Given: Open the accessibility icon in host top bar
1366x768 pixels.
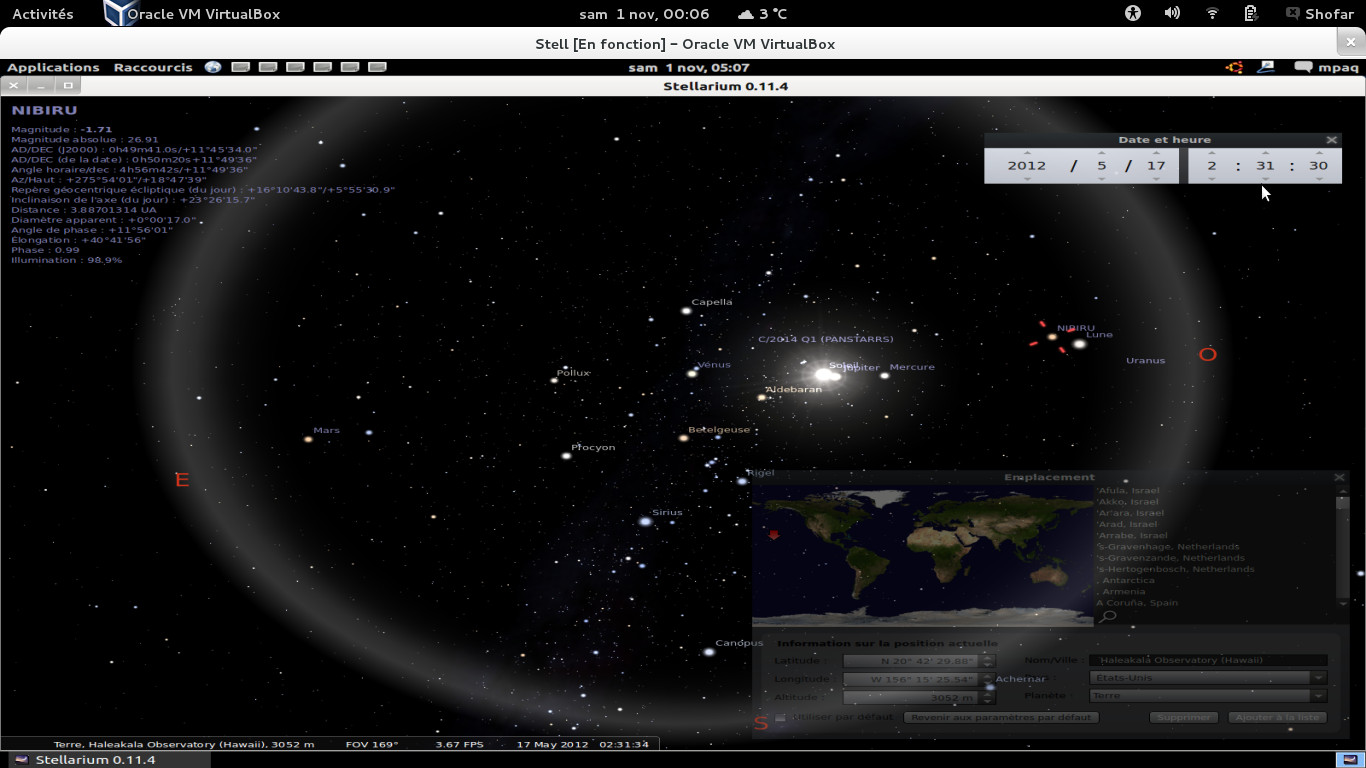Looking at the screenshot, I should tap(1132, 14).
